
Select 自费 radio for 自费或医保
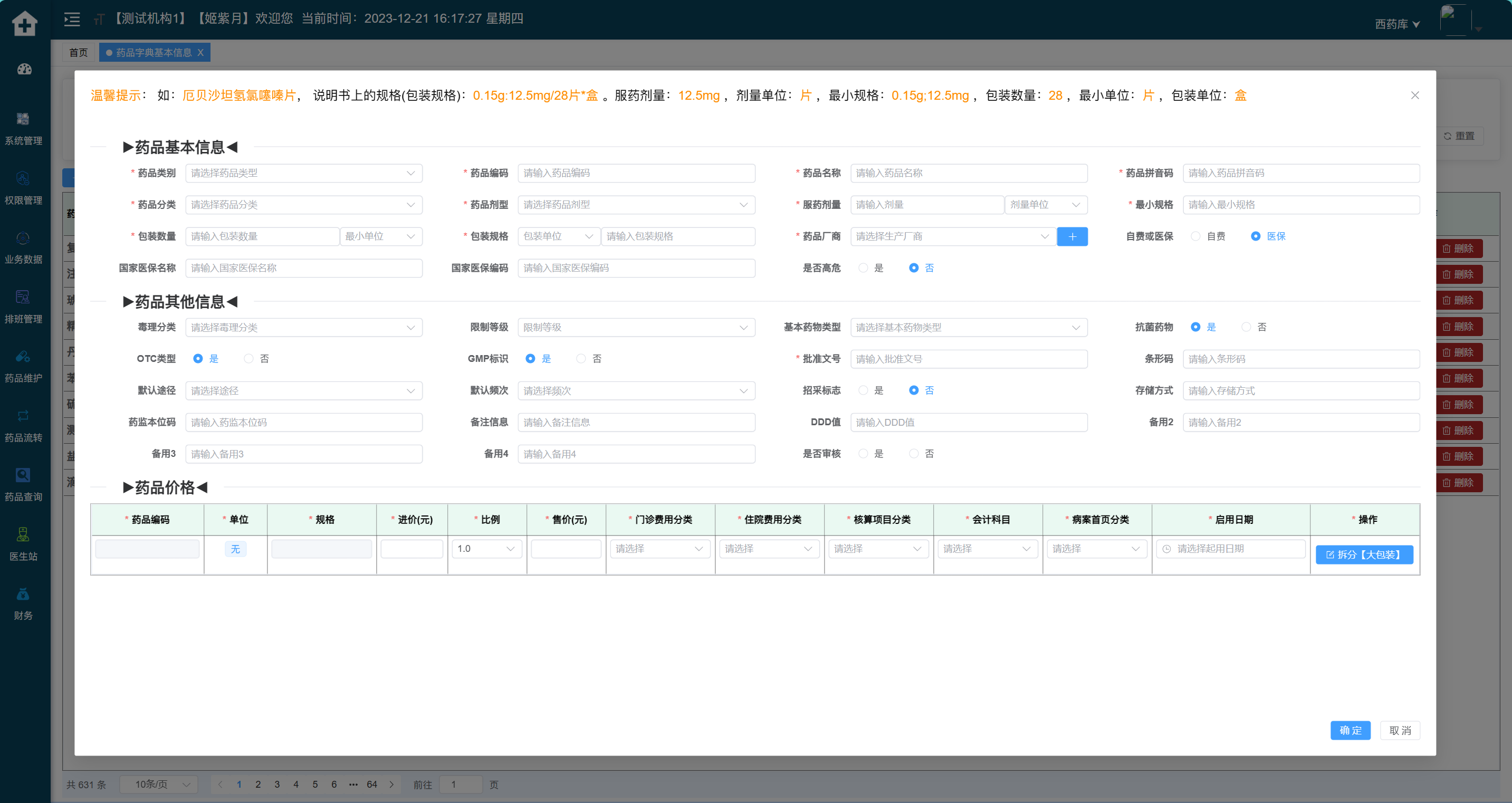click(x=1195, y=236)
